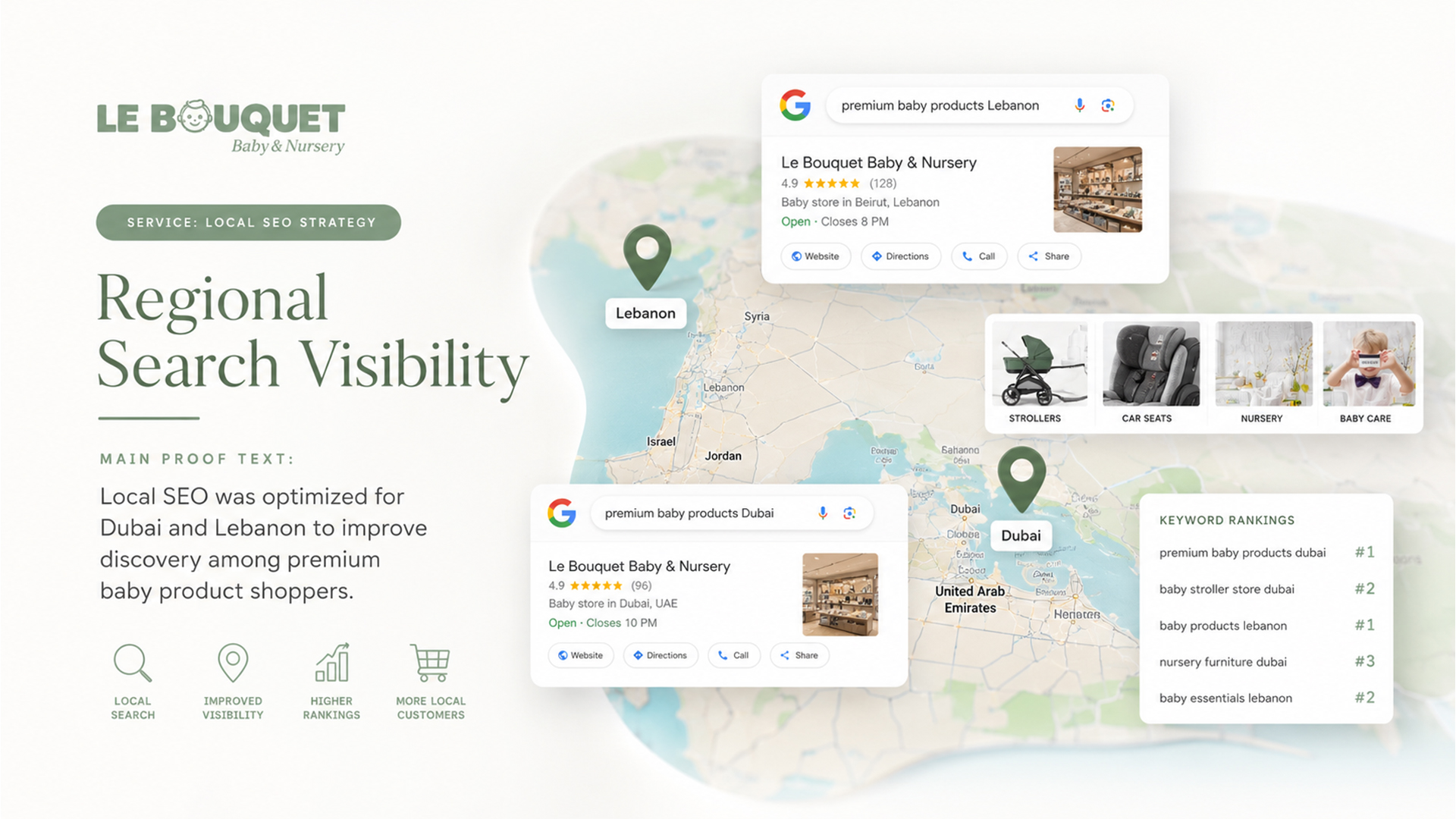
Task: Click the More Local Customers cart icon
Action: (430, 663)
